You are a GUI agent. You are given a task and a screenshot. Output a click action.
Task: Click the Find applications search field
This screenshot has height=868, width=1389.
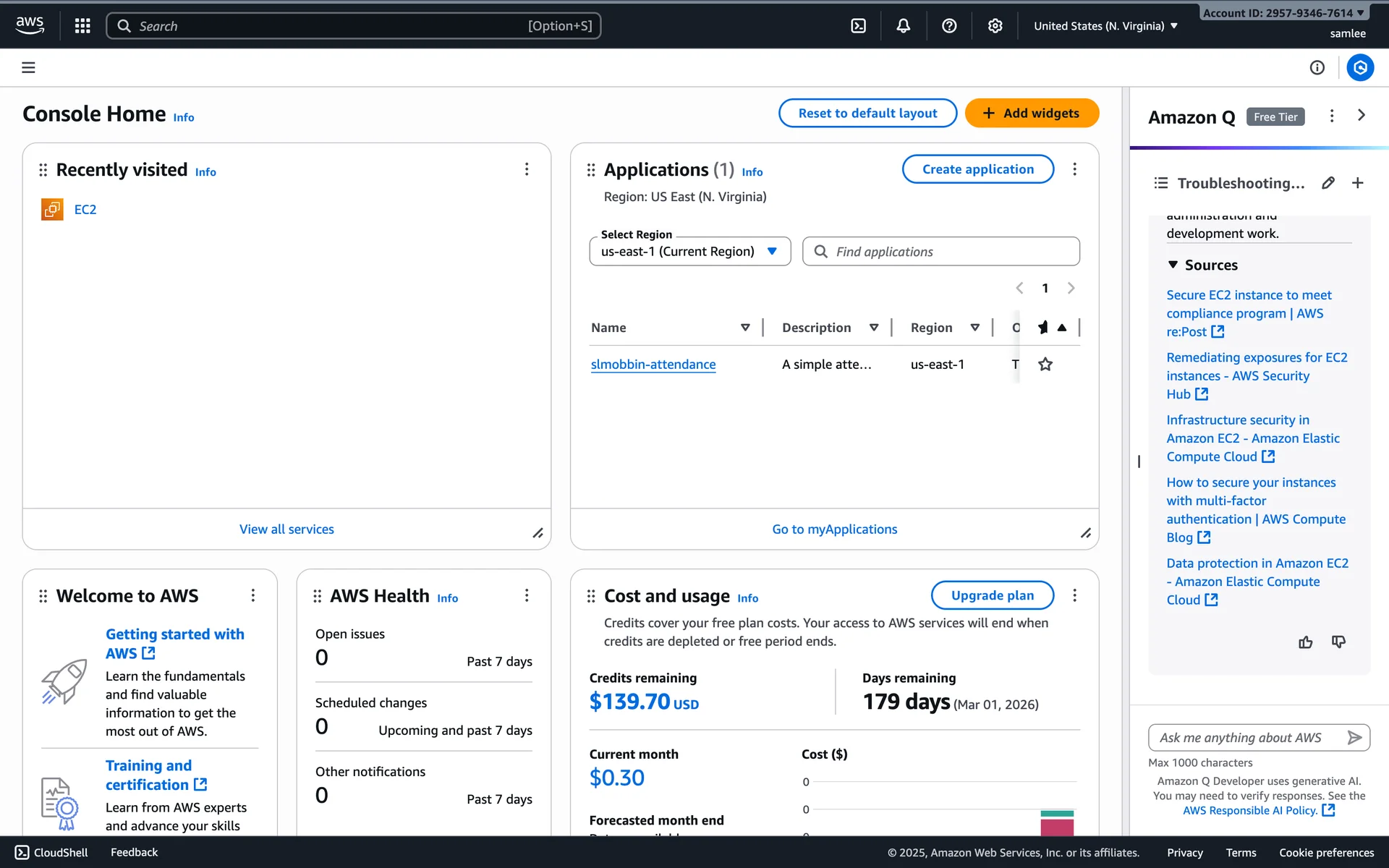tap(940, 252)
